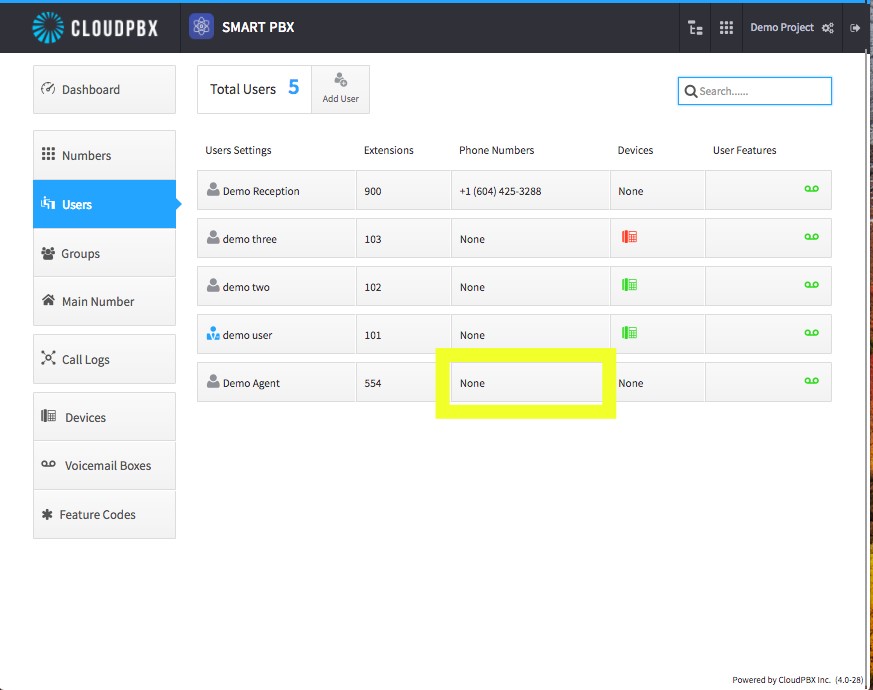Focus the Search users field
Screen dimensions: 873x690
pos(754,91)
